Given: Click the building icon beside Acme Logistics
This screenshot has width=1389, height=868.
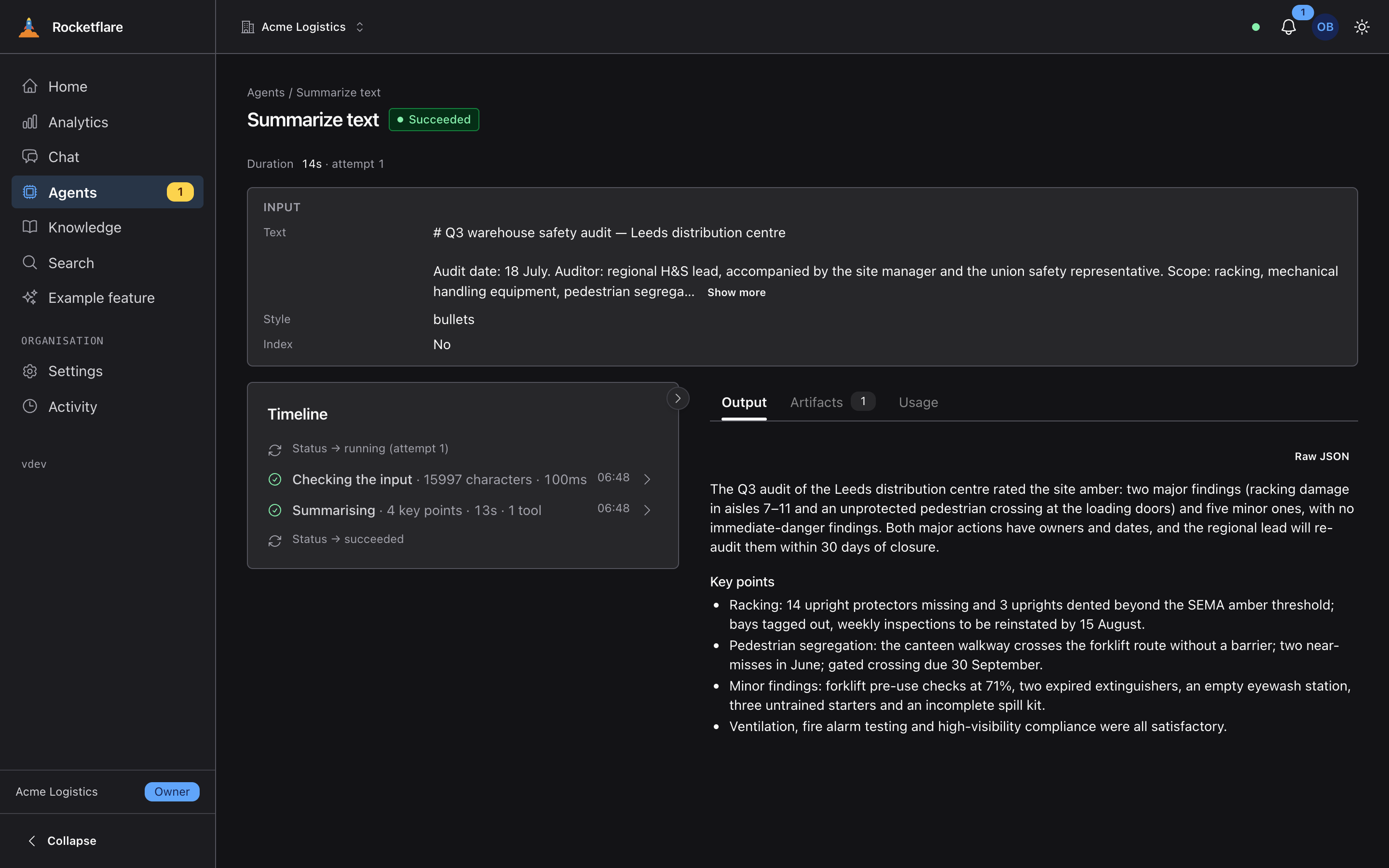Looking at the screenshot, I should (x=247, y=27).
